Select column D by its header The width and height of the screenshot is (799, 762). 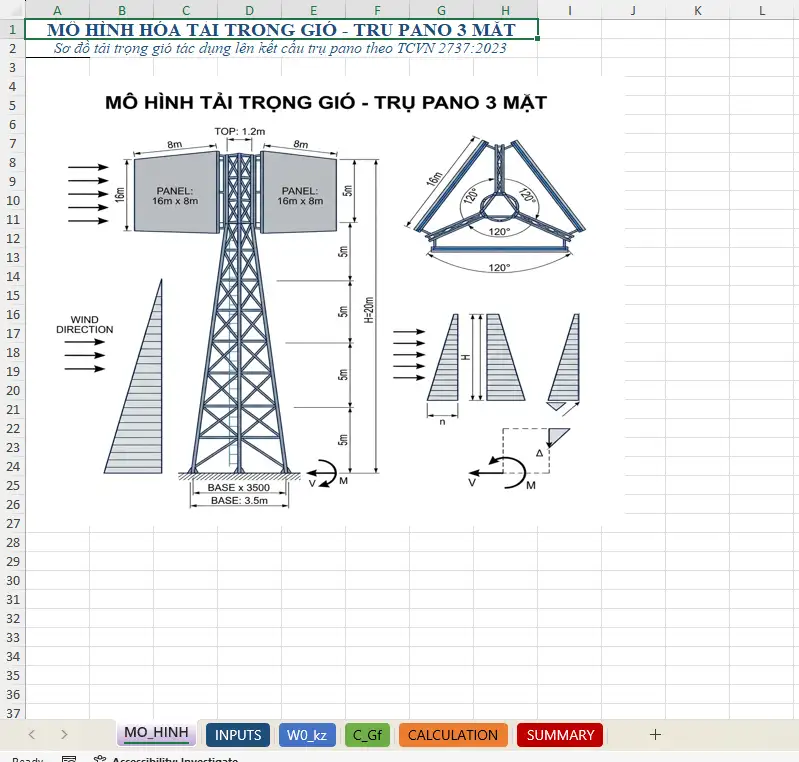pos(249,10)
